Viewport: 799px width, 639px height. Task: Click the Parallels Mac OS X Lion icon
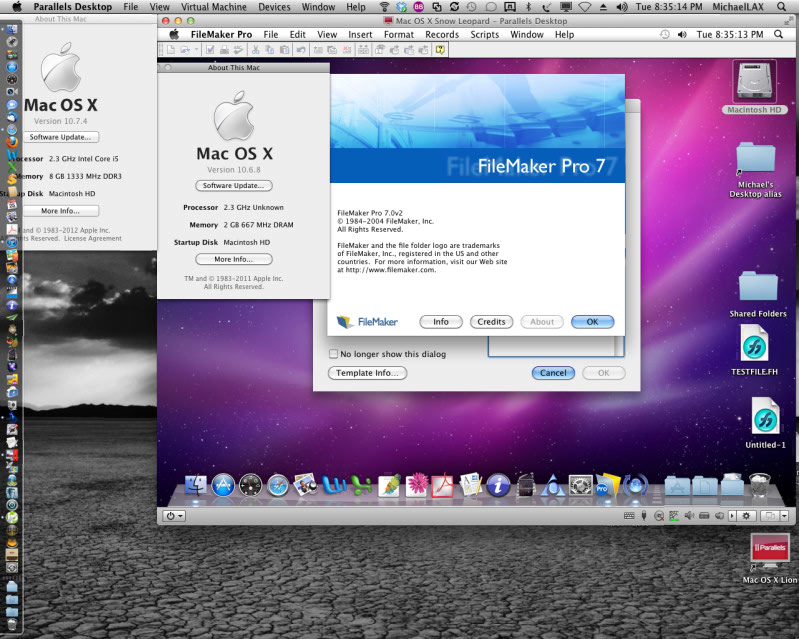tap(770, 558)
